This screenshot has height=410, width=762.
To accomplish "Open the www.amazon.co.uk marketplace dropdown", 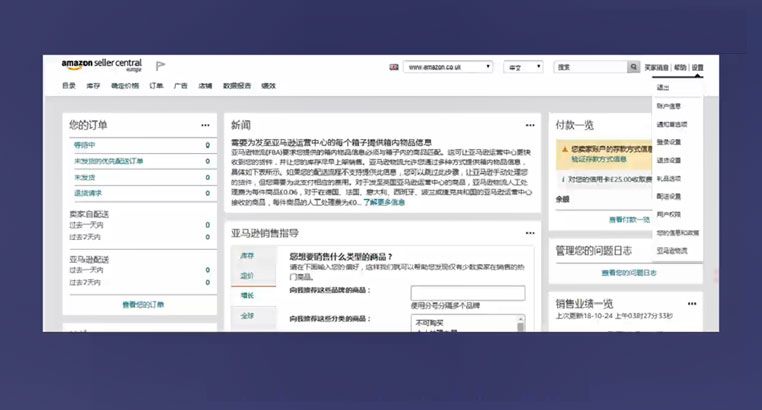I will 448,67.
